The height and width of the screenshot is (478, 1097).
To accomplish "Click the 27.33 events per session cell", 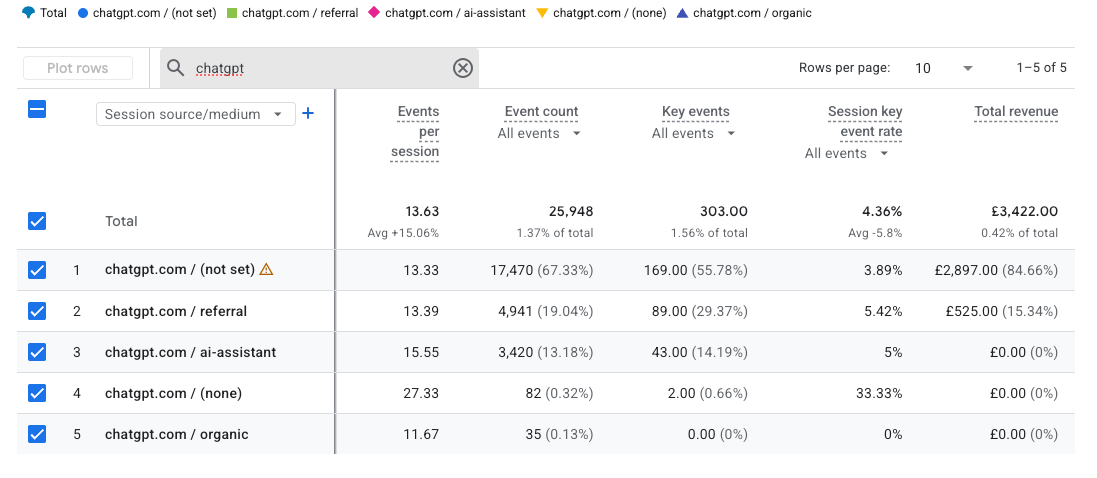I will [x=421, y=393].
